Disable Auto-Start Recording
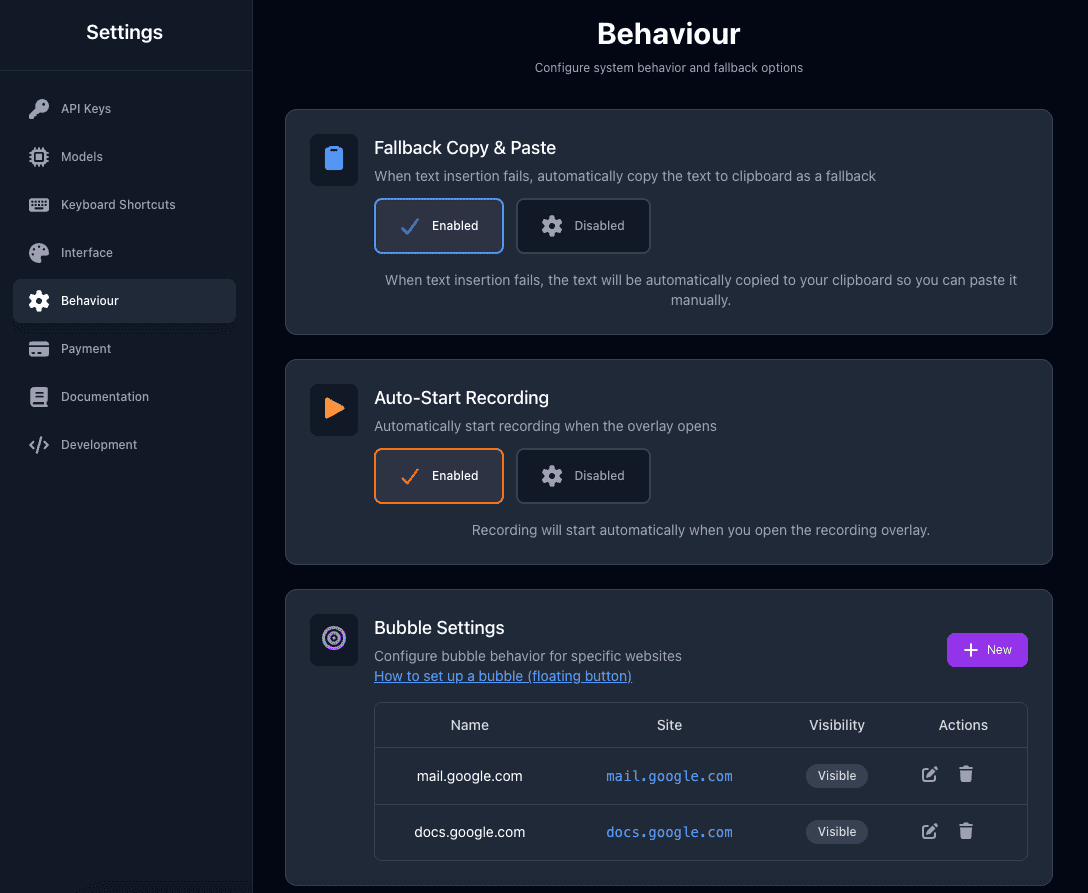The width and height of the screenshot is (1088, 893). (582, 476)
